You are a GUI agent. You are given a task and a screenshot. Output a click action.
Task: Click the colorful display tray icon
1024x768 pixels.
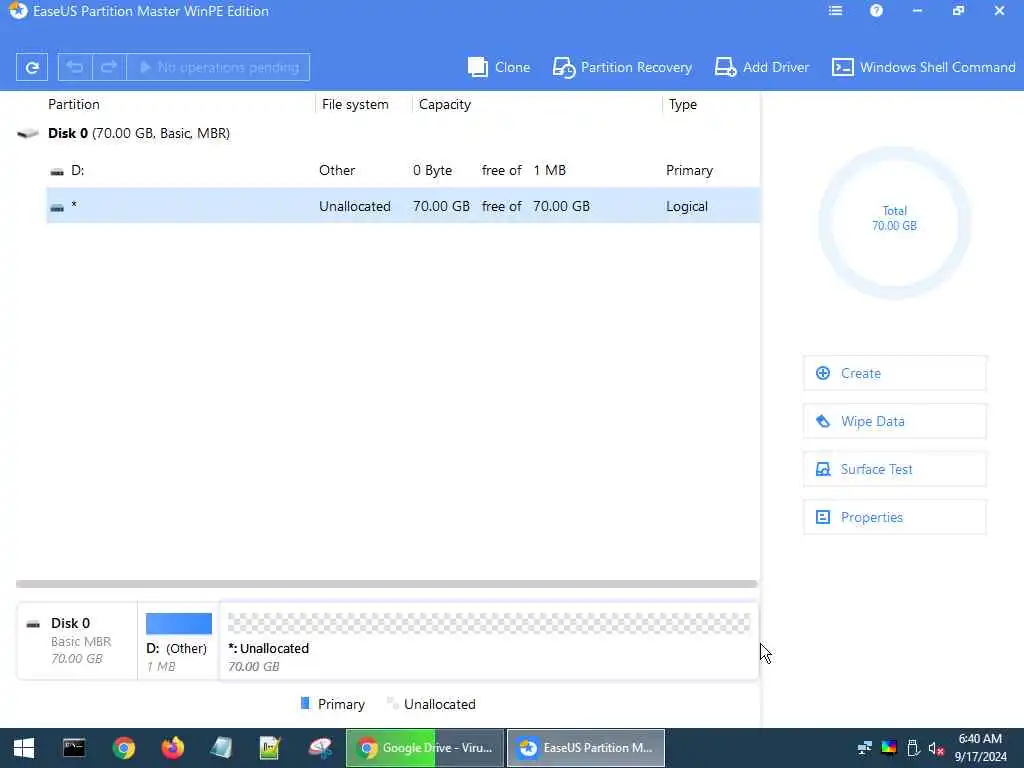[889, 748]
